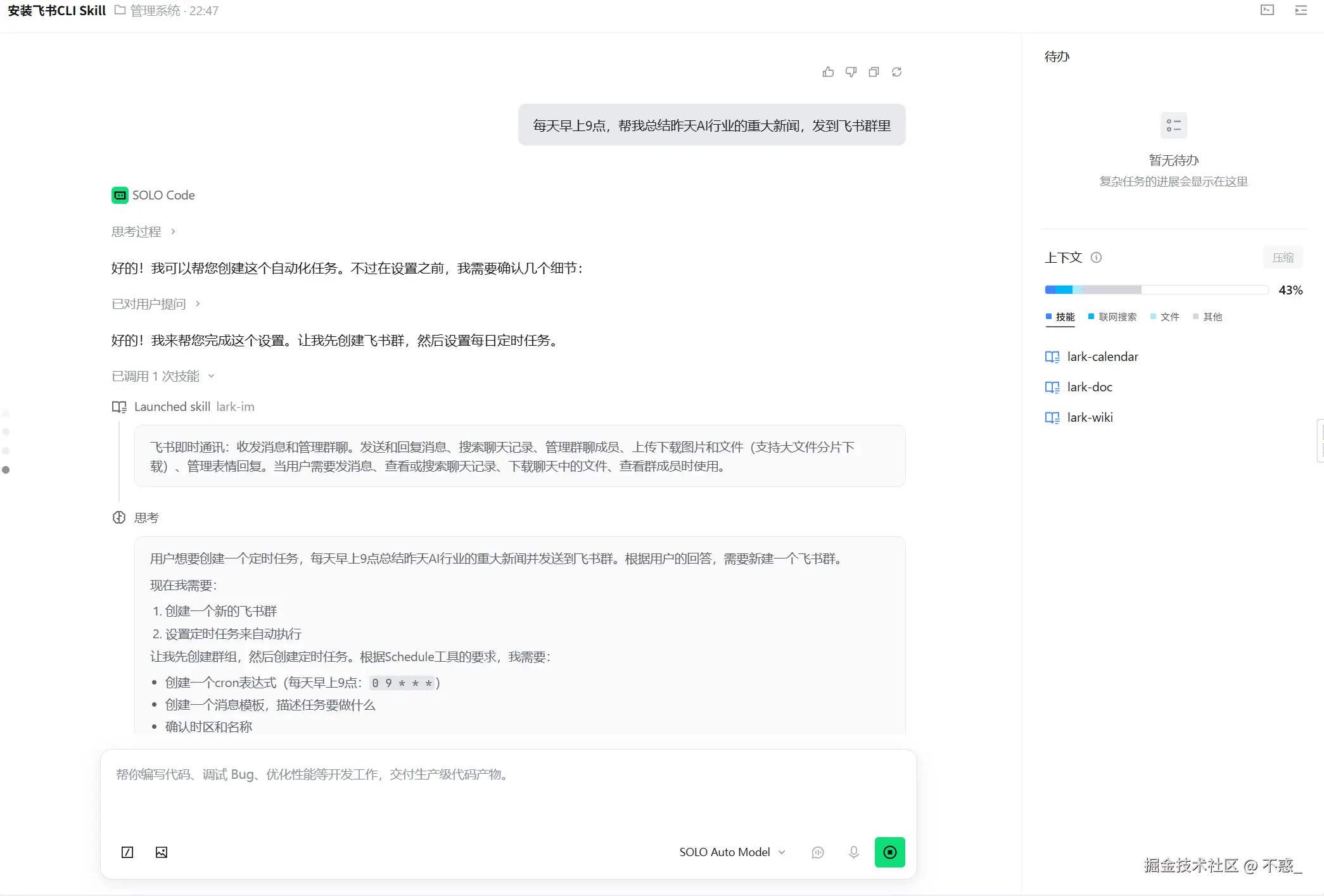Open the SOLO Auto Model dropdown

pyautogui.click(x=732, y=852)
